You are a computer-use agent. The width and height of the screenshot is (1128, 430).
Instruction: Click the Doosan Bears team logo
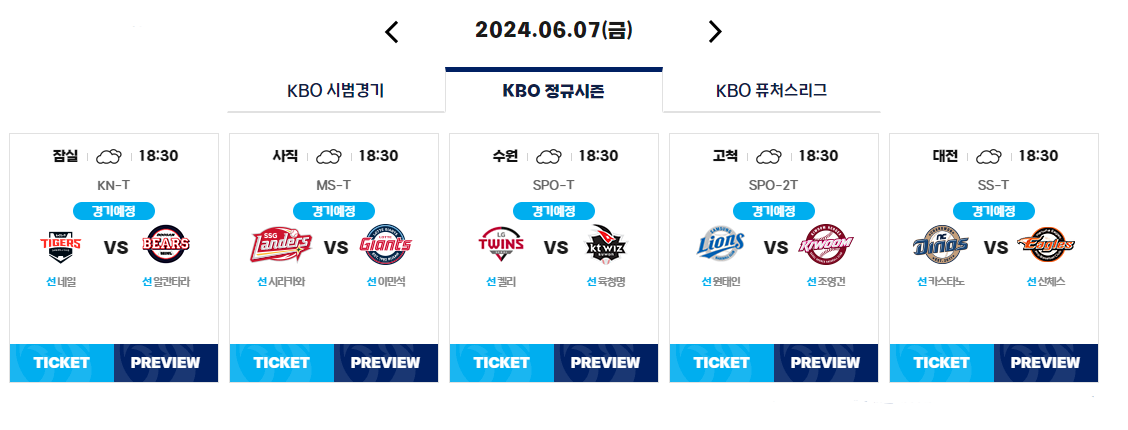coord(167,245)
